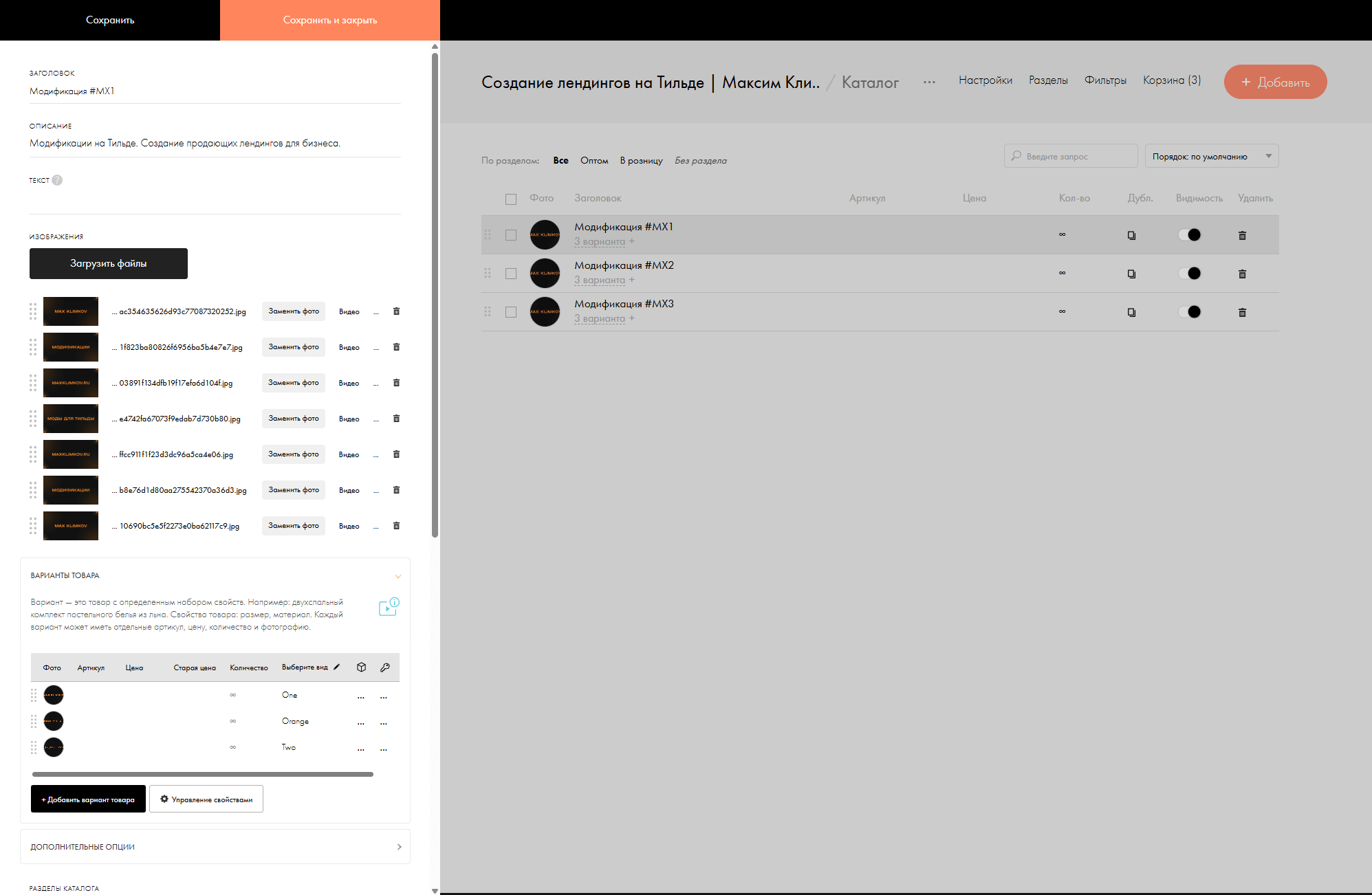Delete the Модификация #MX1 product row
The height and width of the screenshot is (895, 1372).
click(x=1242, y=235)
